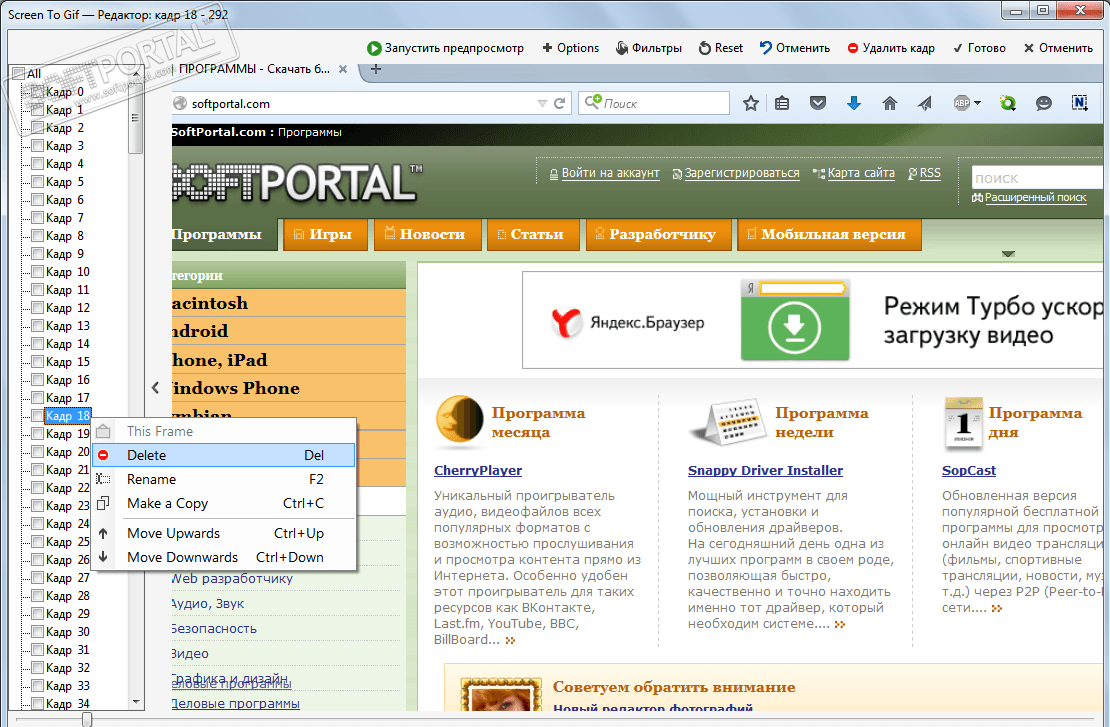The height and width of the screenshot is (727, 1110).
Task: Click the browser bookmarks list icon
Action: click(x=782, y=103)
